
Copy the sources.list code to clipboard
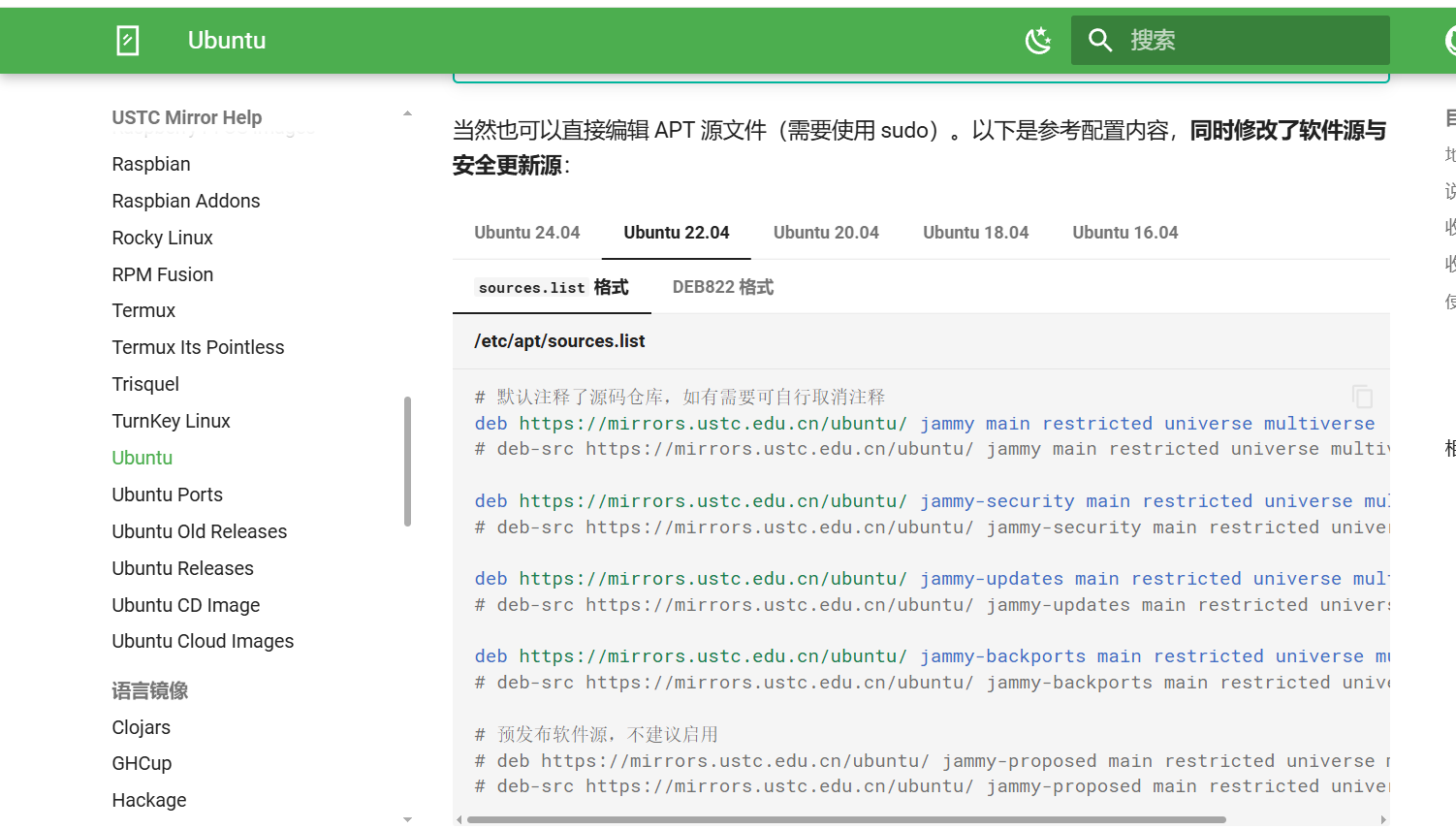(x=1362, y=397)
